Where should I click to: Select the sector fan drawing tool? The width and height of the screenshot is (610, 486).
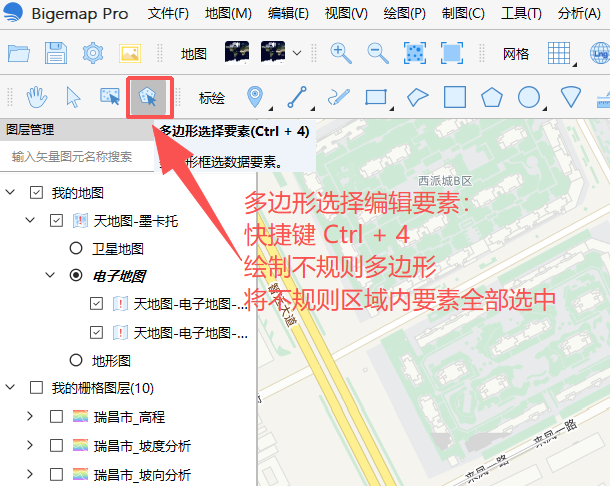tap(571, 97)
